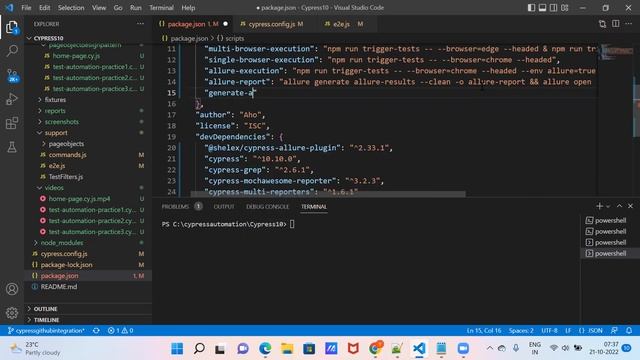Screen dimensions: 640x360
Task: Toggle primary side bar layout icon
Action: tap(531, 8)
